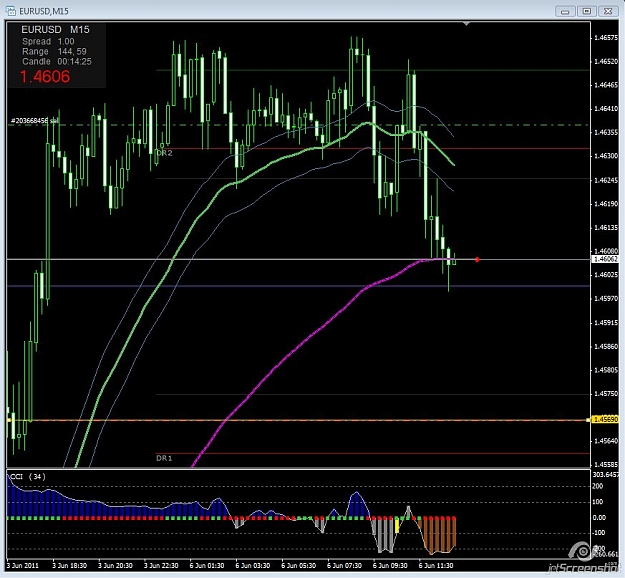This screenshot has width=625, height=578.
Task: Click the yellow 1.45690 price label
Action: pyautogui.click(x=605, y=419)
